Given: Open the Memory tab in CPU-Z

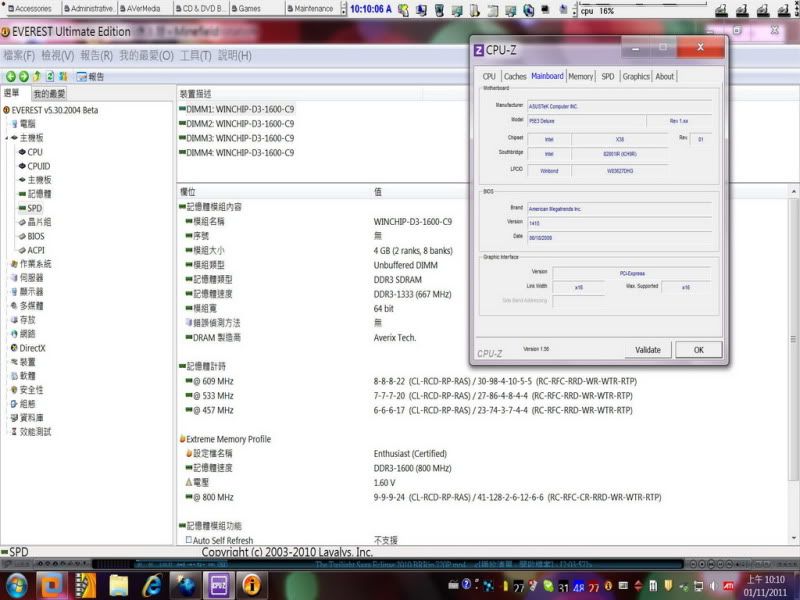Looking at the screenshot, I should tap(581, 77).
